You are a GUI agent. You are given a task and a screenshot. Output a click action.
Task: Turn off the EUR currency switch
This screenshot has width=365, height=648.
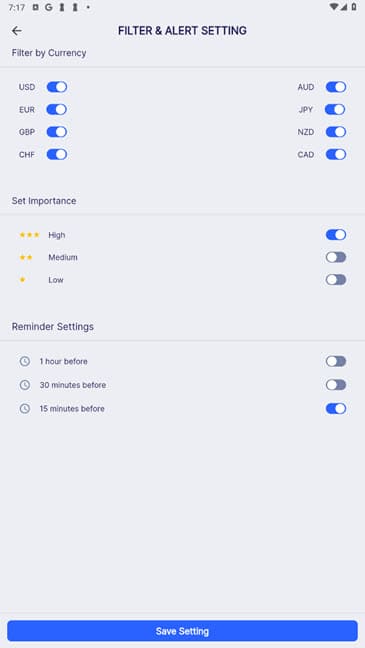[57, 110]
